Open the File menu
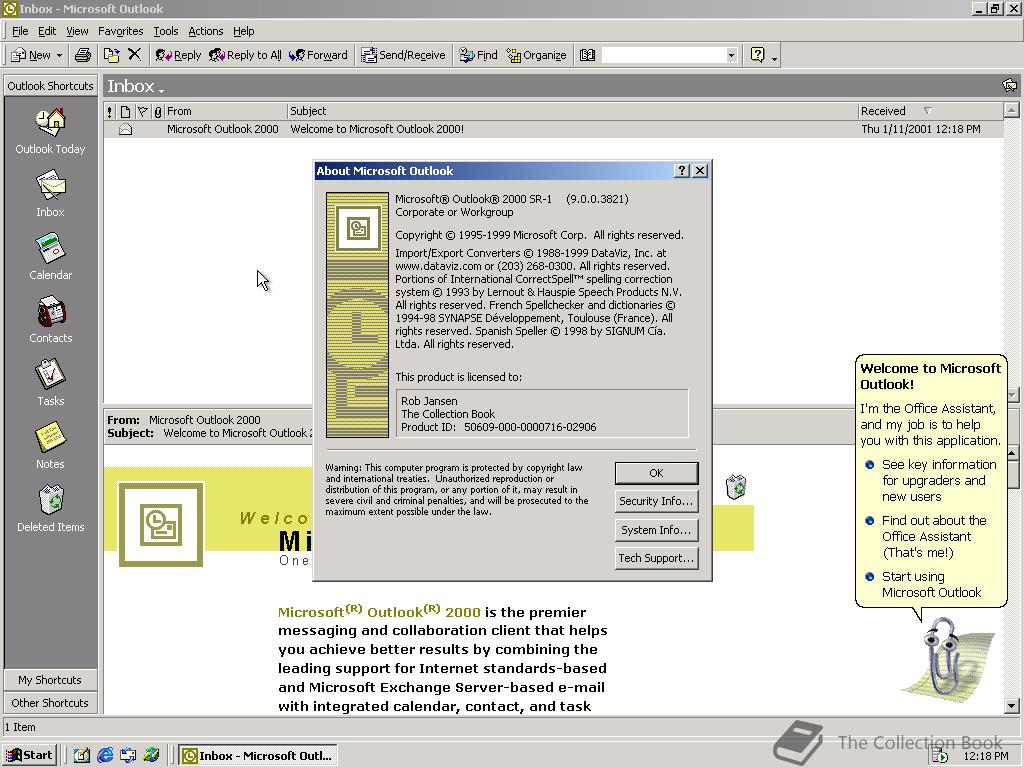The height and width of the screenshot is (768, 1024). pos(20,31)
